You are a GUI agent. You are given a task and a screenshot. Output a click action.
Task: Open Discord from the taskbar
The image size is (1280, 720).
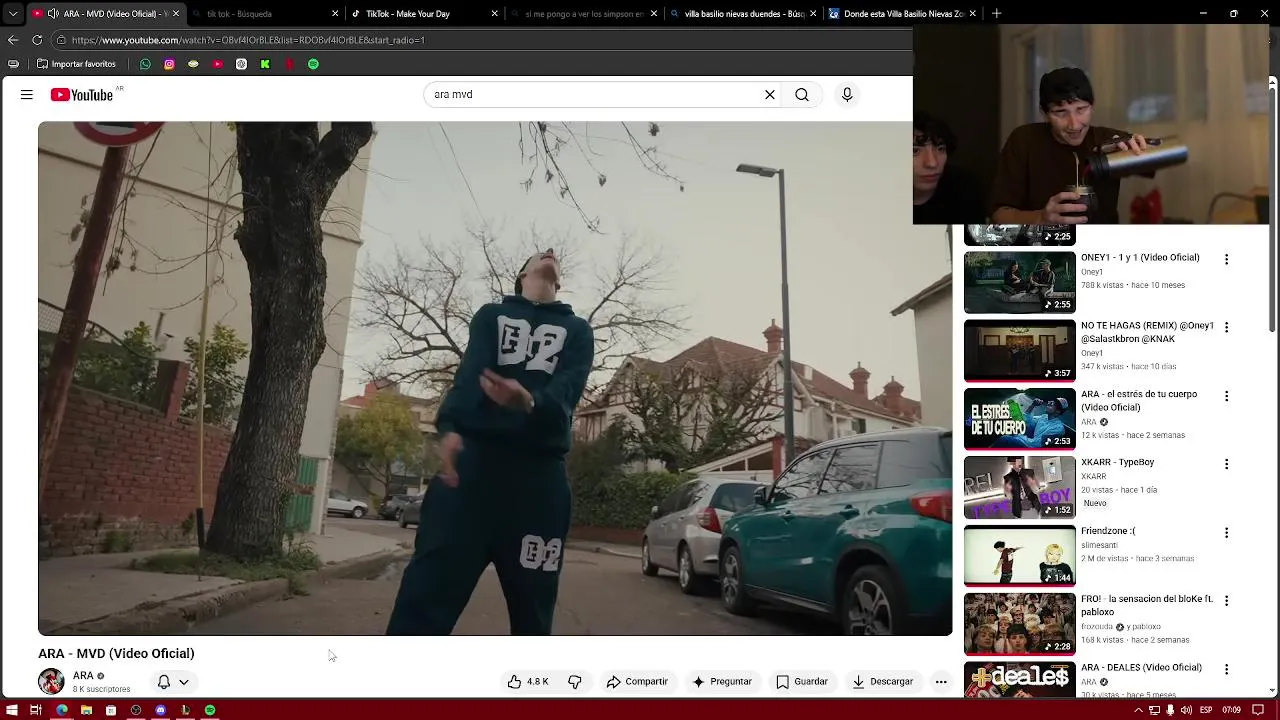[x=160, y=710]
